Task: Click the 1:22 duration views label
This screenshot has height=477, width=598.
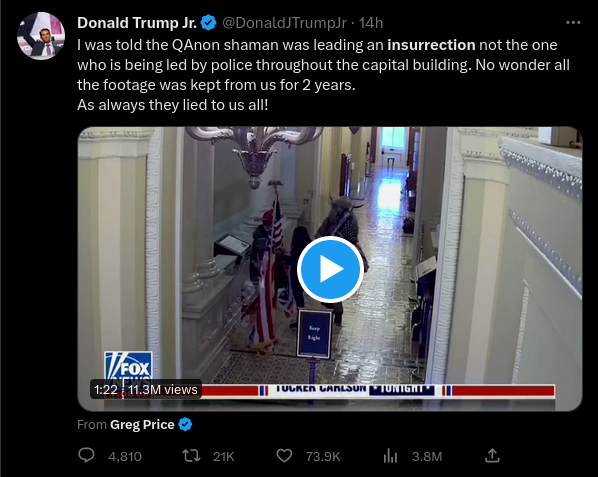Action: click(x=146, y=390)
